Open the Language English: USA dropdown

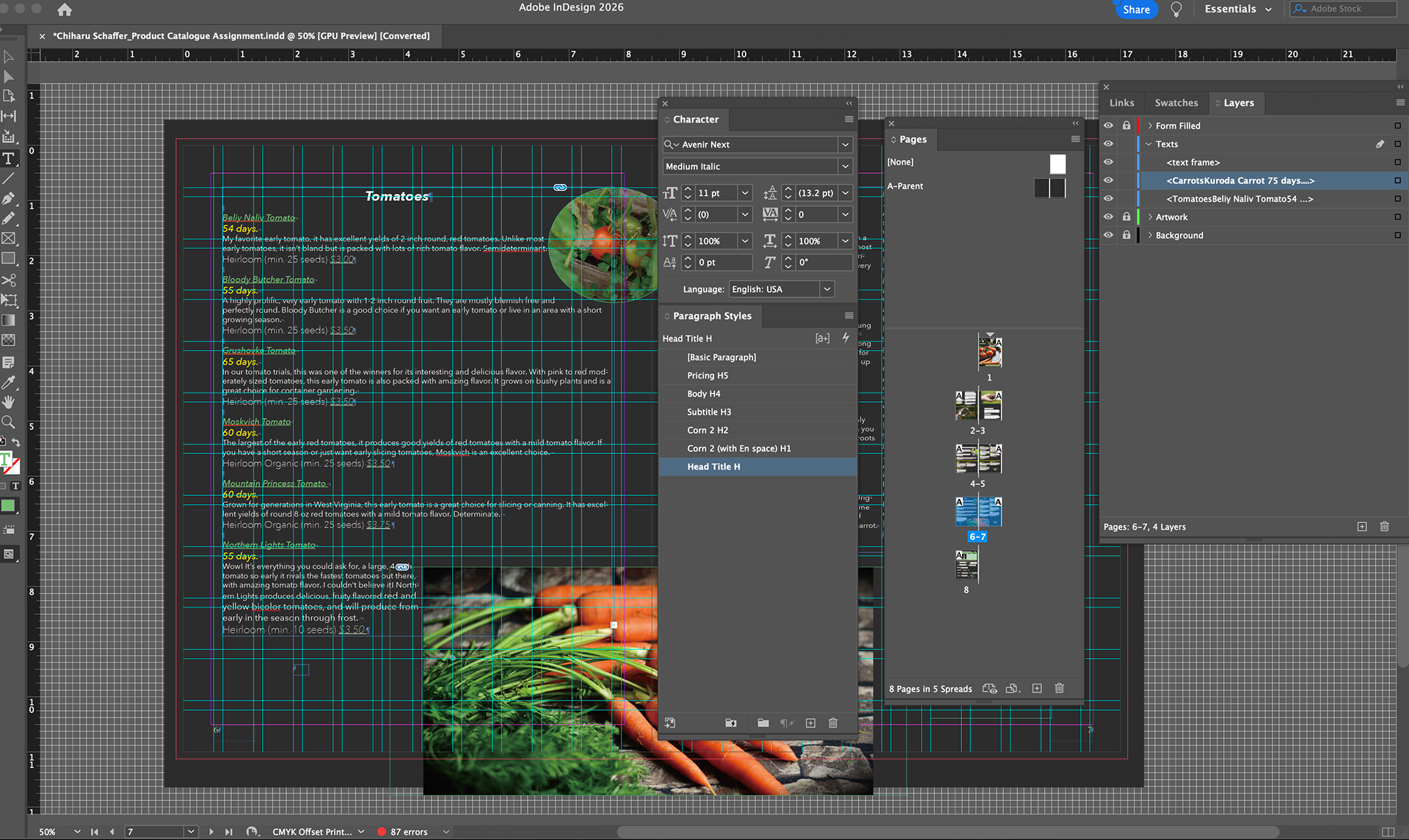(827, 289)
